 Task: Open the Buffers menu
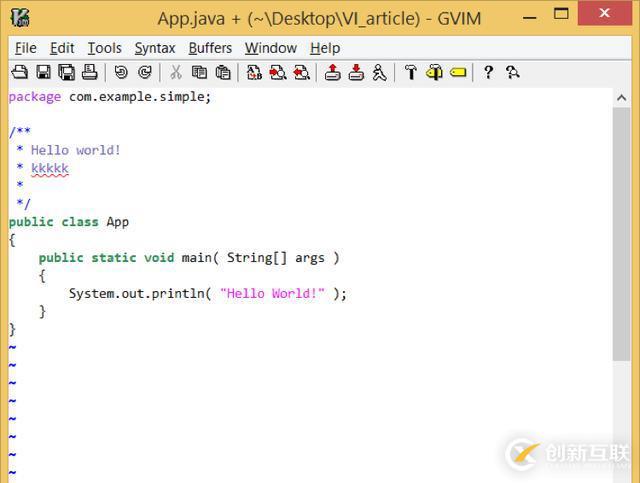click(x=210, y=48)
